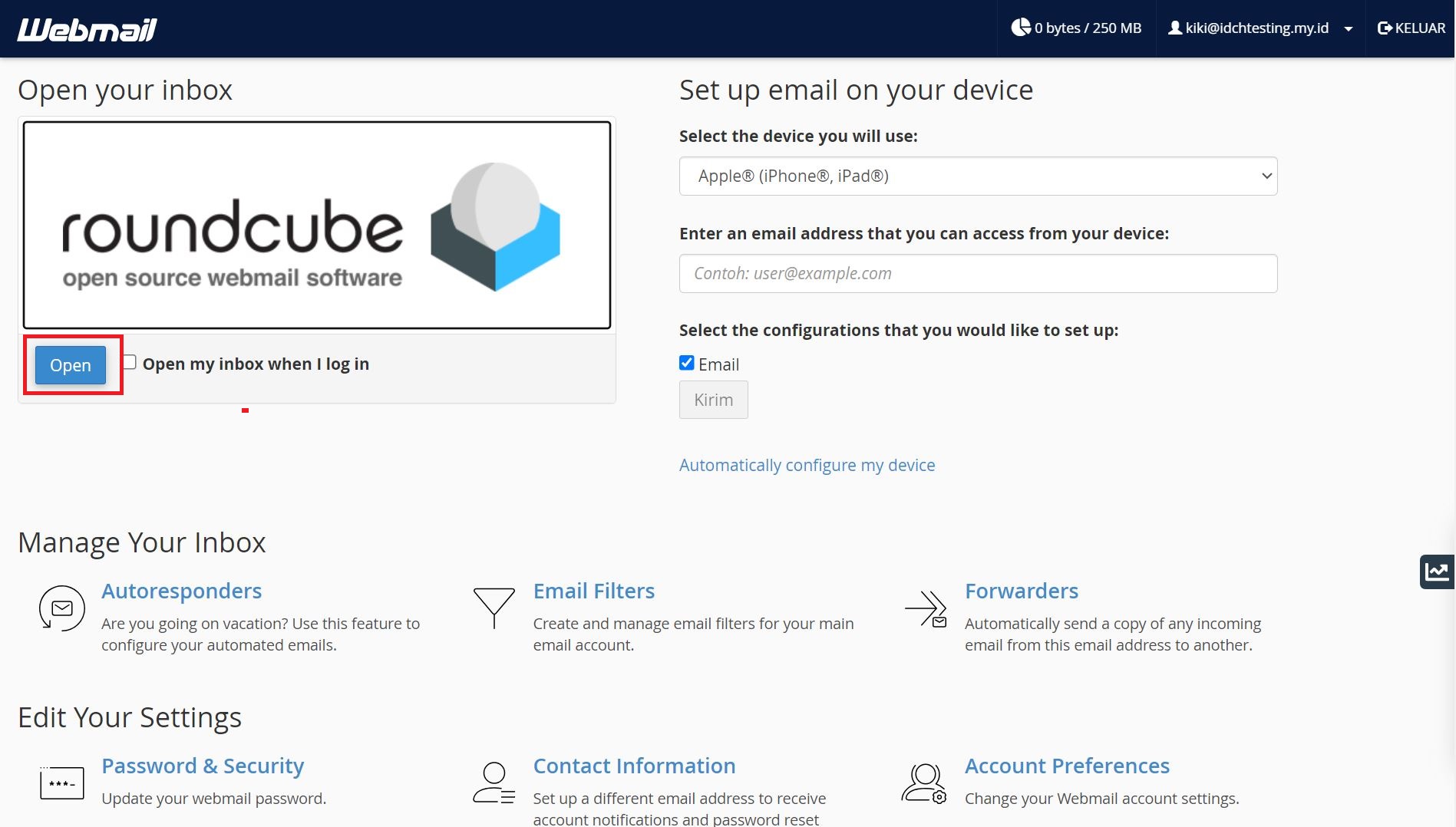The height and width of the screenshot is (827, 1456).
Task: Select the Autoresponders envelope icon
Action: pyautogui.click(x=61, y=608)
